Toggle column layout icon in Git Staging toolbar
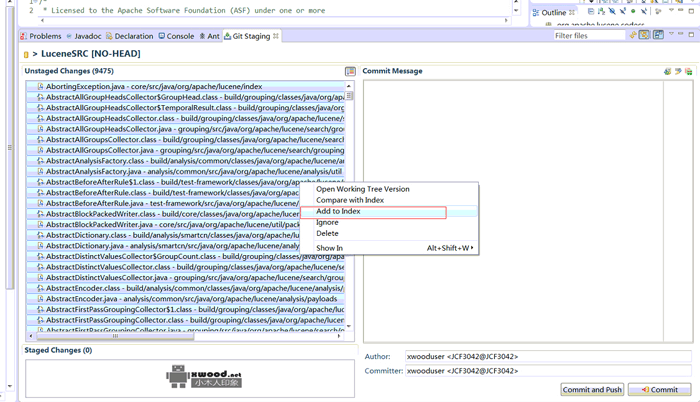Image resolution: width=700 pixels, height=402 pixels. (x=658, y=35)
